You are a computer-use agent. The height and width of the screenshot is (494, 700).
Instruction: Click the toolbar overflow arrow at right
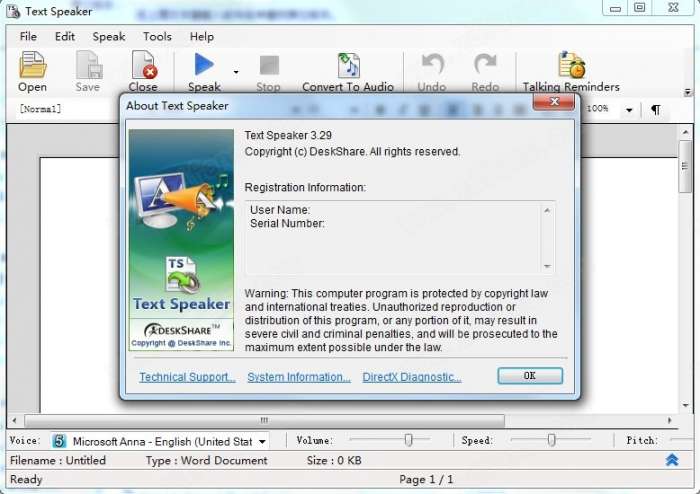(688, 92)
